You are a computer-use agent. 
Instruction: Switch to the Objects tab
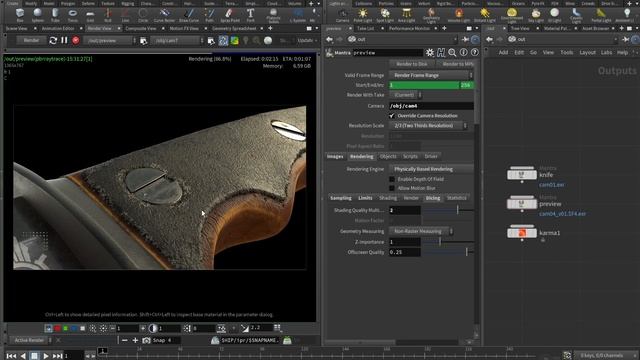tap(388, 156)
